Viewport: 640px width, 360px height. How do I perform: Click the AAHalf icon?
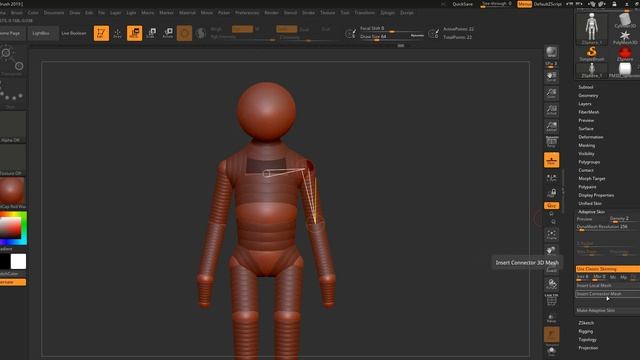click(551, 126)
